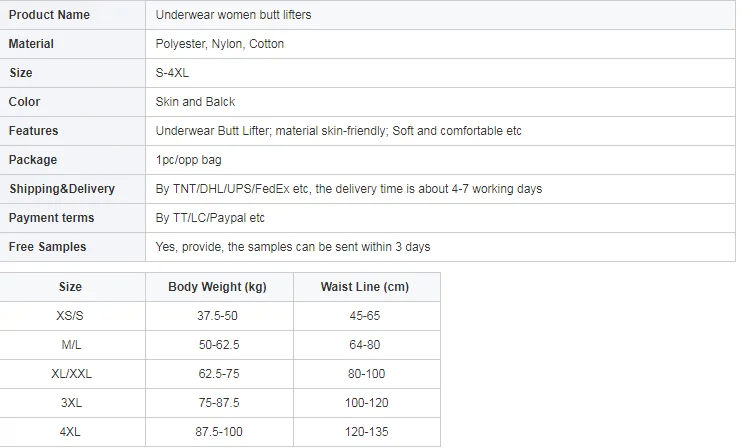The height and width of the screenshot is (448, 746).
Task: Click the By TT/LC/Paypal etc value
Action: tap(210, 218)
